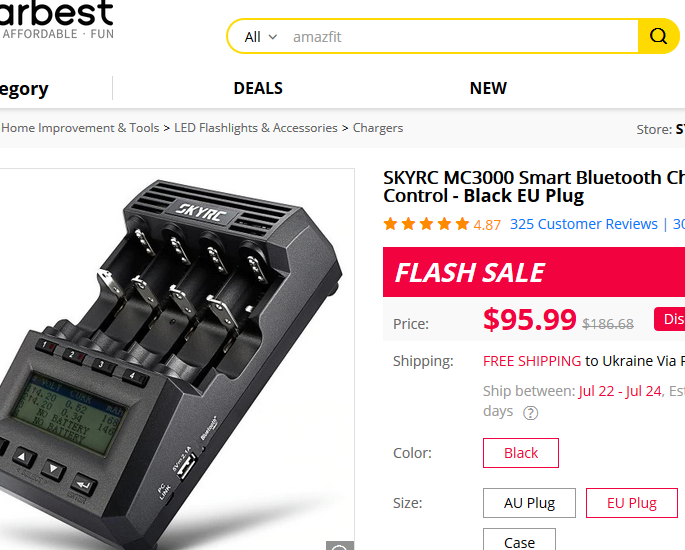Open 325 Customer Reviews link
Viewport: 685px width, 550px height.
pyautogui.click(x=584, y=224)
